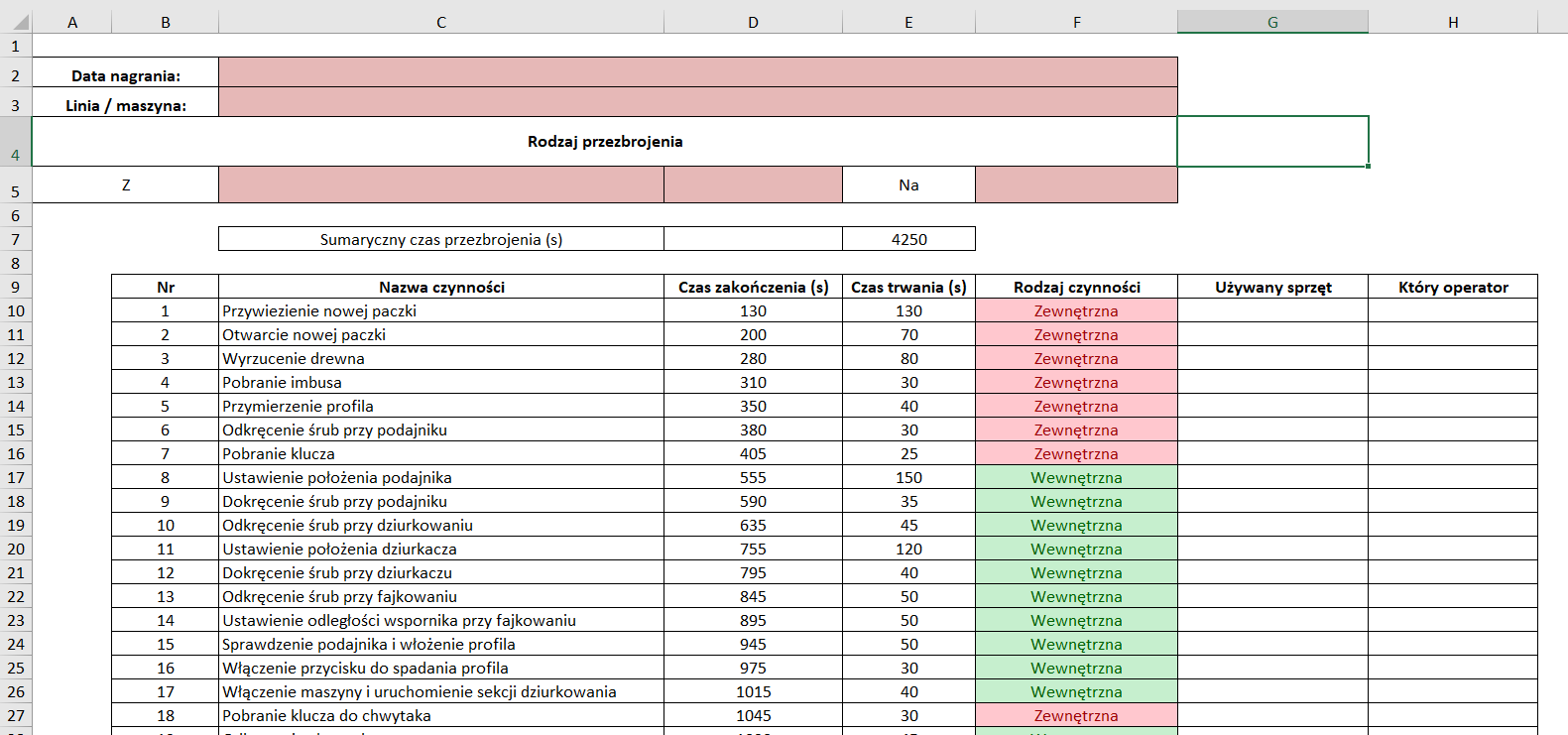The width and height of the screenshot is (1568, 735).
Task: Click the Select All corner of the sheet
Action: point(16,22)
